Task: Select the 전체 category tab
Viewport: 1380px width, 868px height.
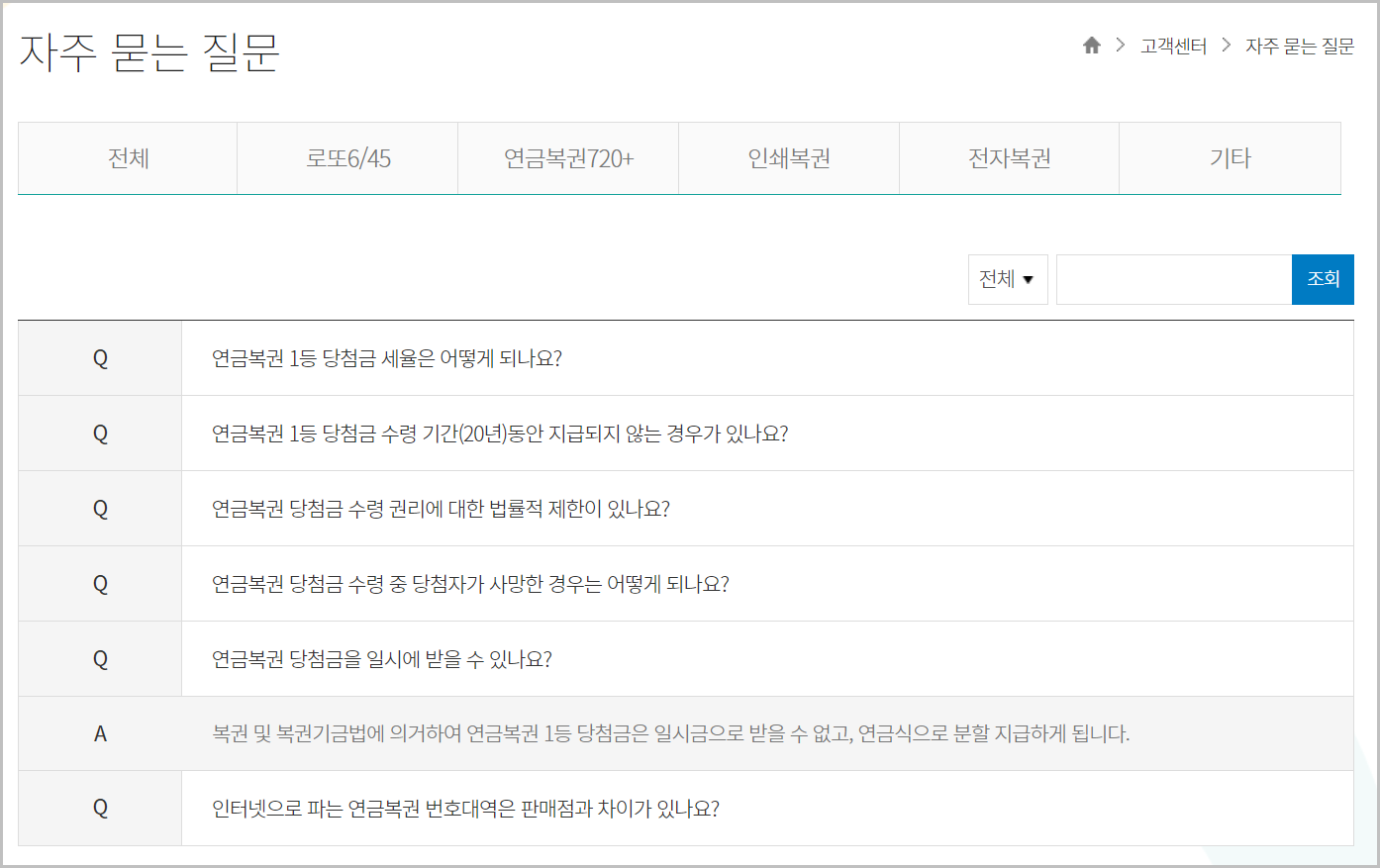Action: click(x=128, y=158)
